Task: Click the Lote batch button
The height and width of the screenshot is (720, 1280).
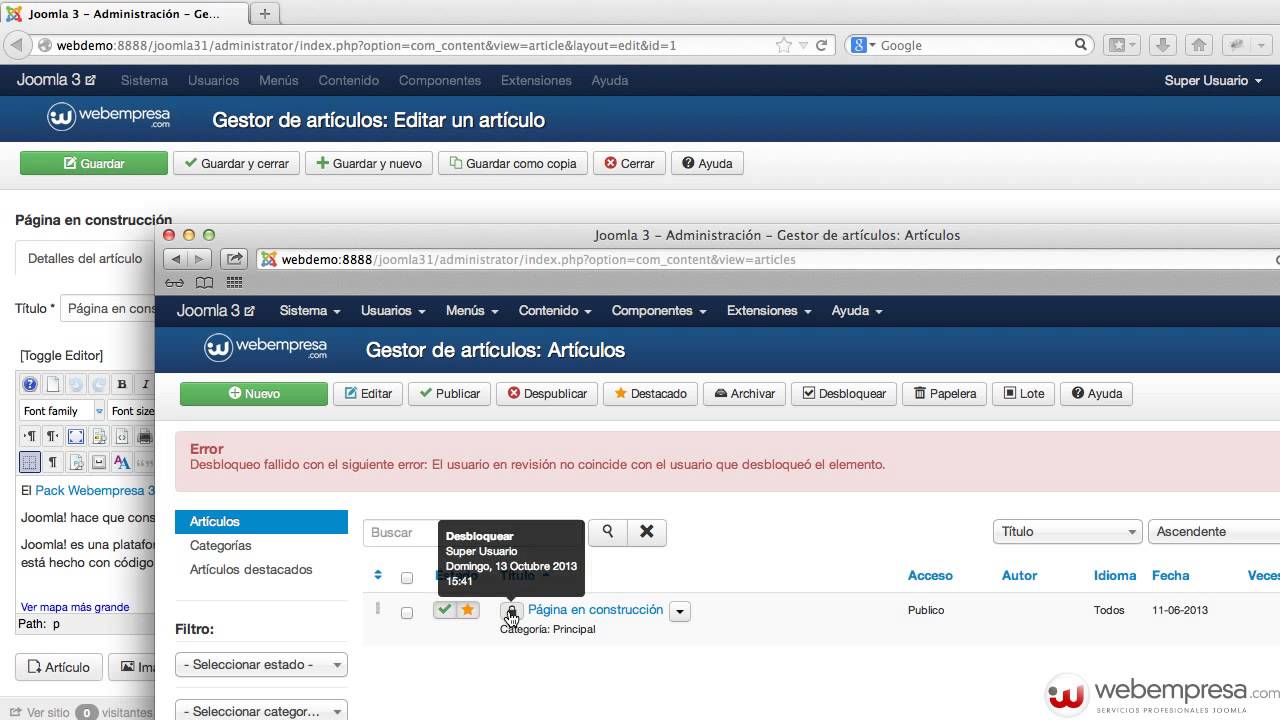Action: coord(1024,394)
